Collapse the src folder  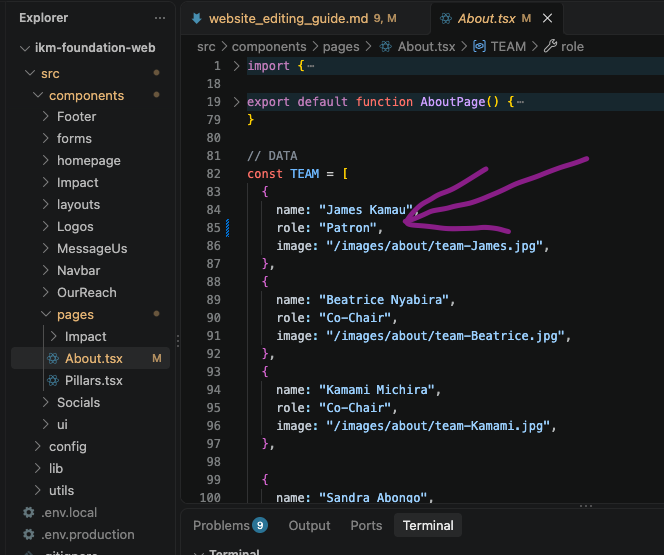(30, 73)
